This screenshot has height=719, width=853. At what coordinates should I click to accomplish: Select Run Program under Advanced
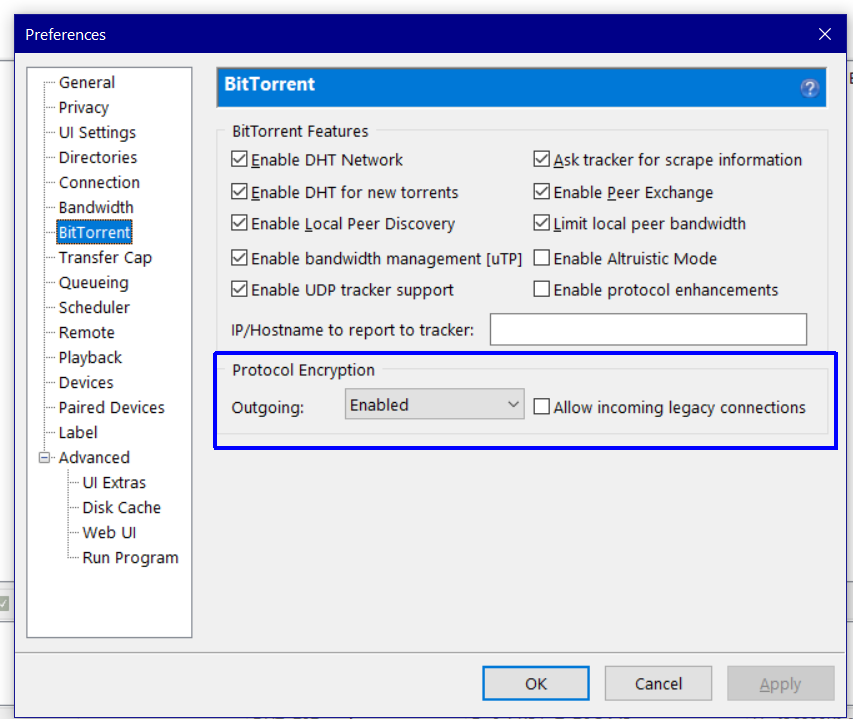[x=131, y=558]
